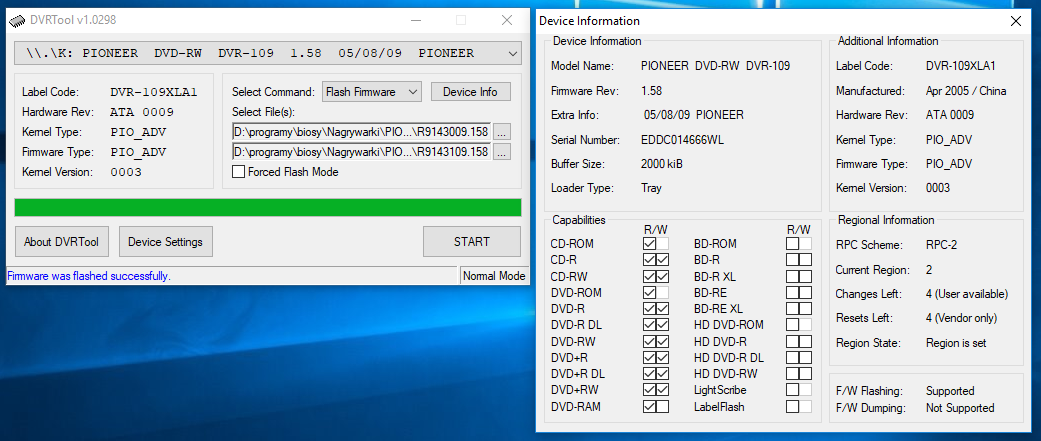Toggle DVD+R read checkbox
Screen dimensions: 1041x441
click(649, 357)
